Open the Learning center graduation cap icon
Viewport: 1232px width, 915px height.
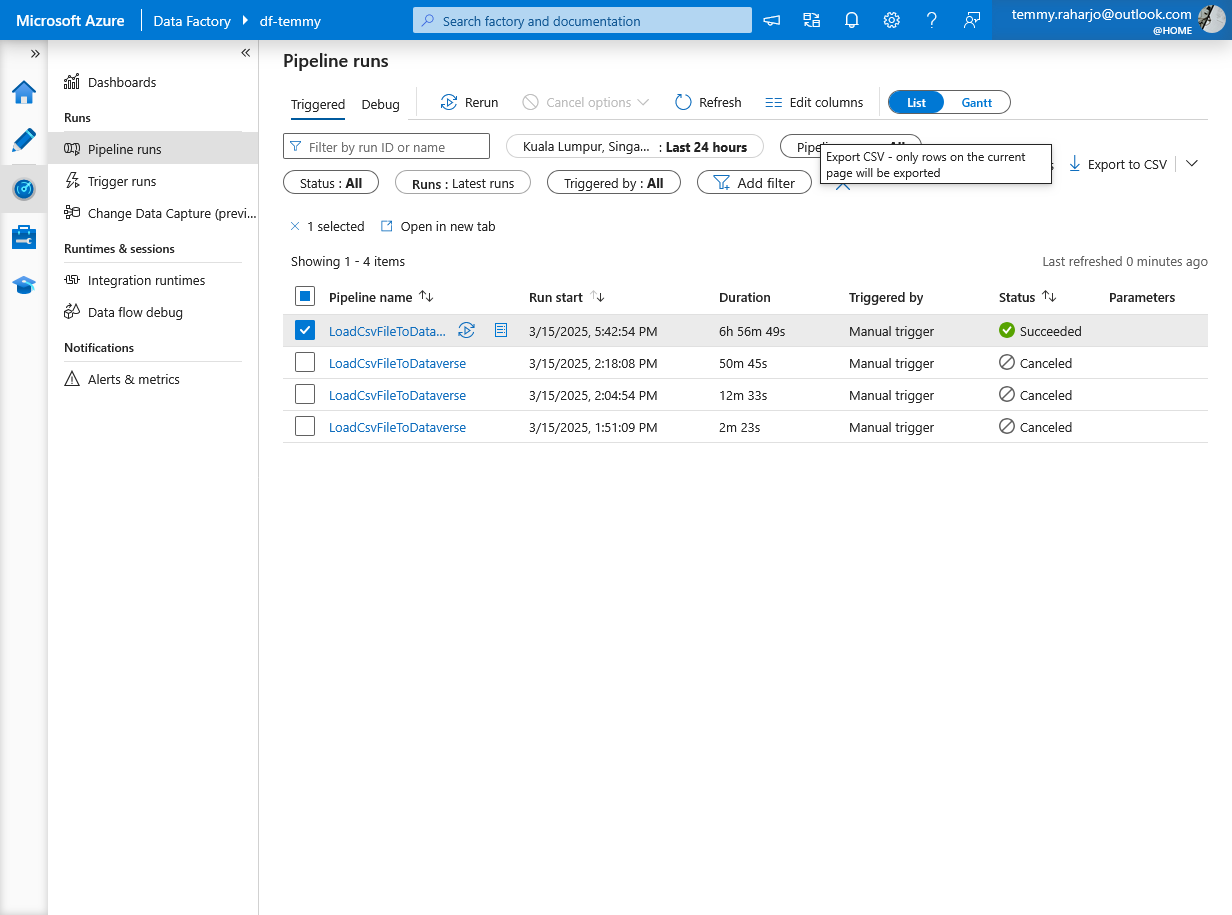24,285
